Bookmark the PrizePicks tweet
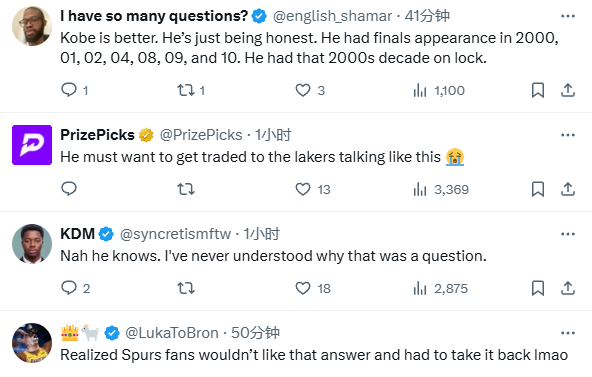Screen dimensions: 592x377 point(538,189)
